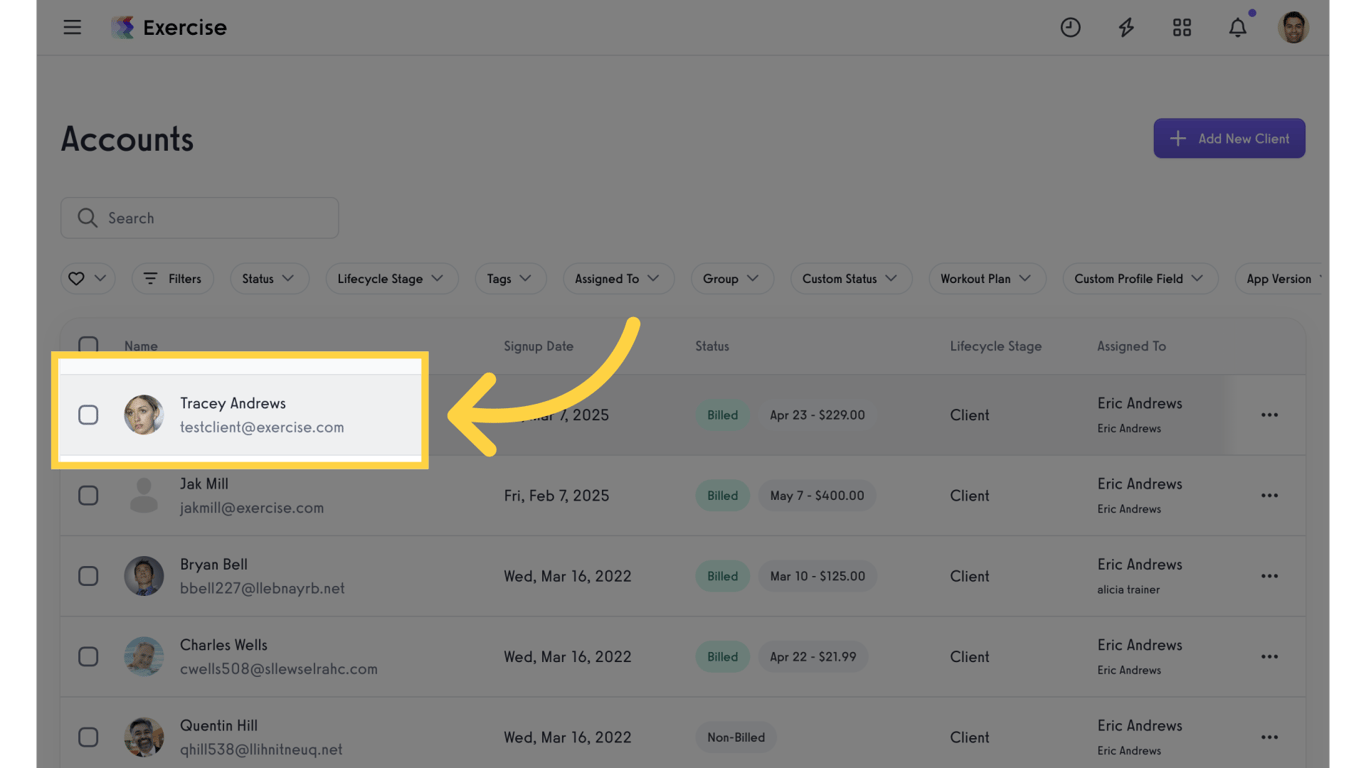The width and height of the screenshot is (1366, 768).
Task: Click the profile avatar in the top bar
Action: point(1293,27)
